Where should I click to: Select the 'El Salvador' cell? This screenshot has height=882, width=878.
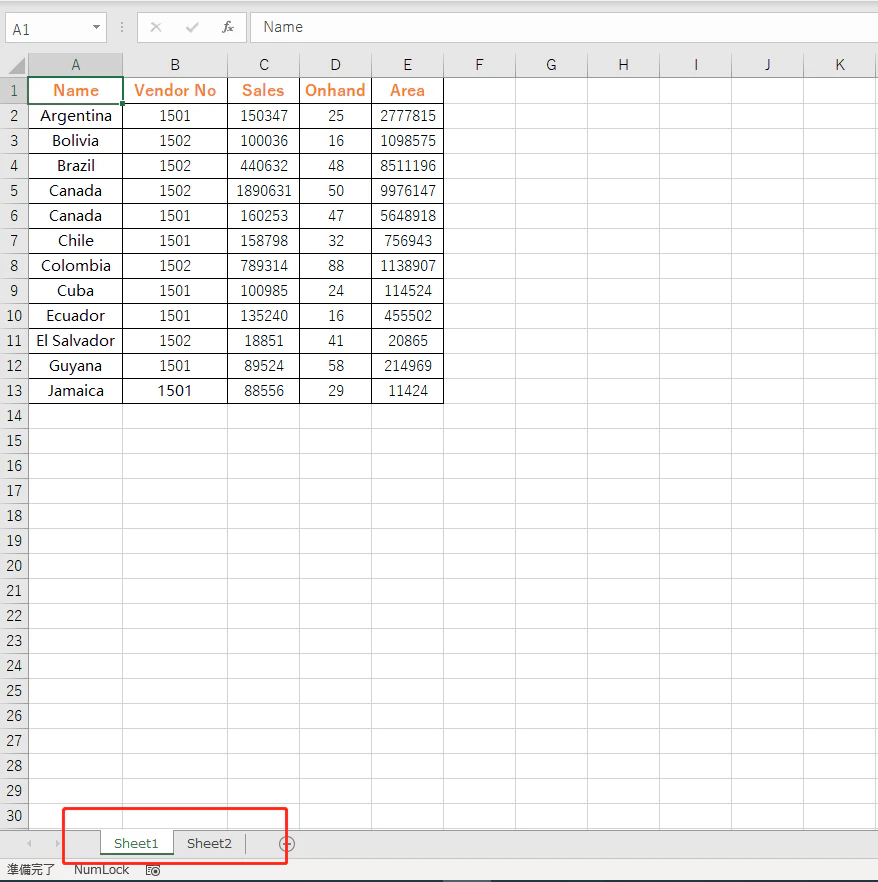75,341
